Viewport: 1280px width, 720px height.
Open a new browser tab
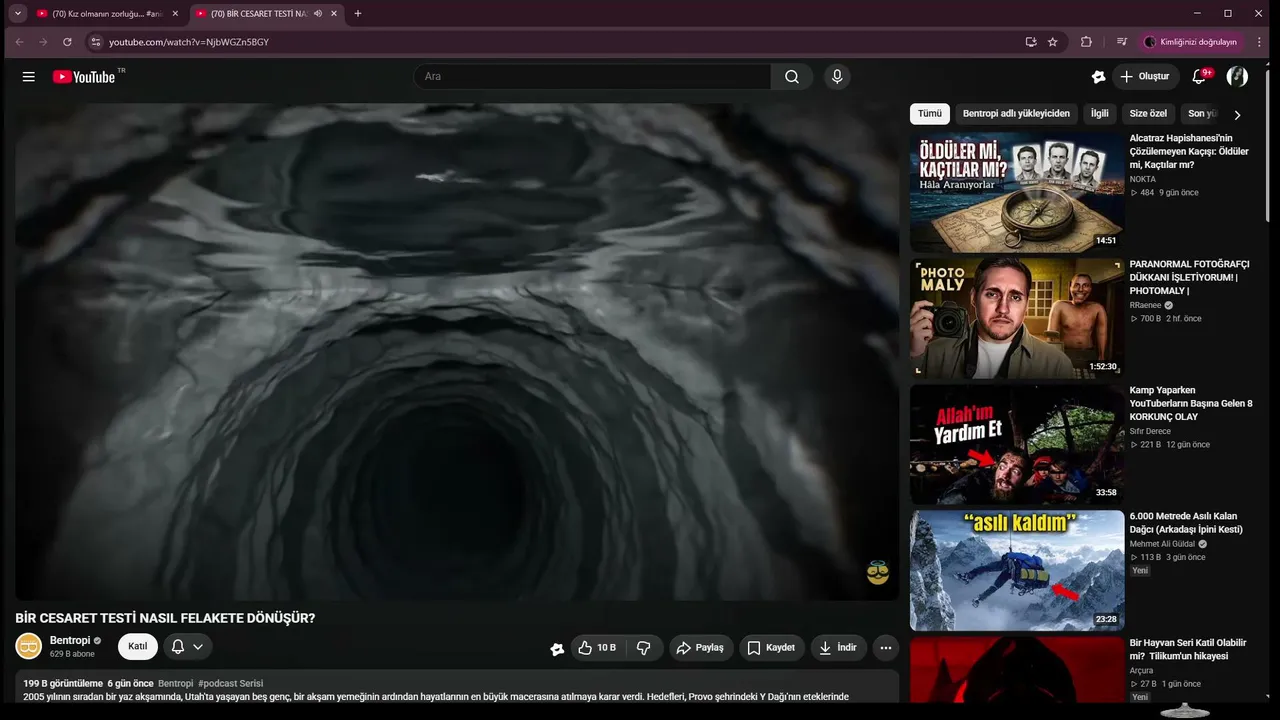coord(358,14)
